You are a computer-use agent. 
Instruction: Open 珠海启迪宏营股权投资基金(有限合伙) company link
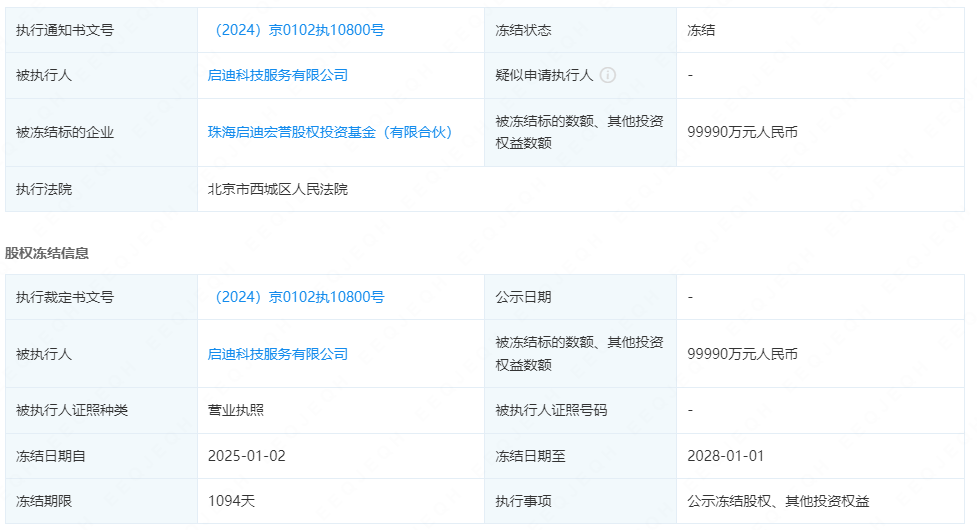click(x=330, y=132)
